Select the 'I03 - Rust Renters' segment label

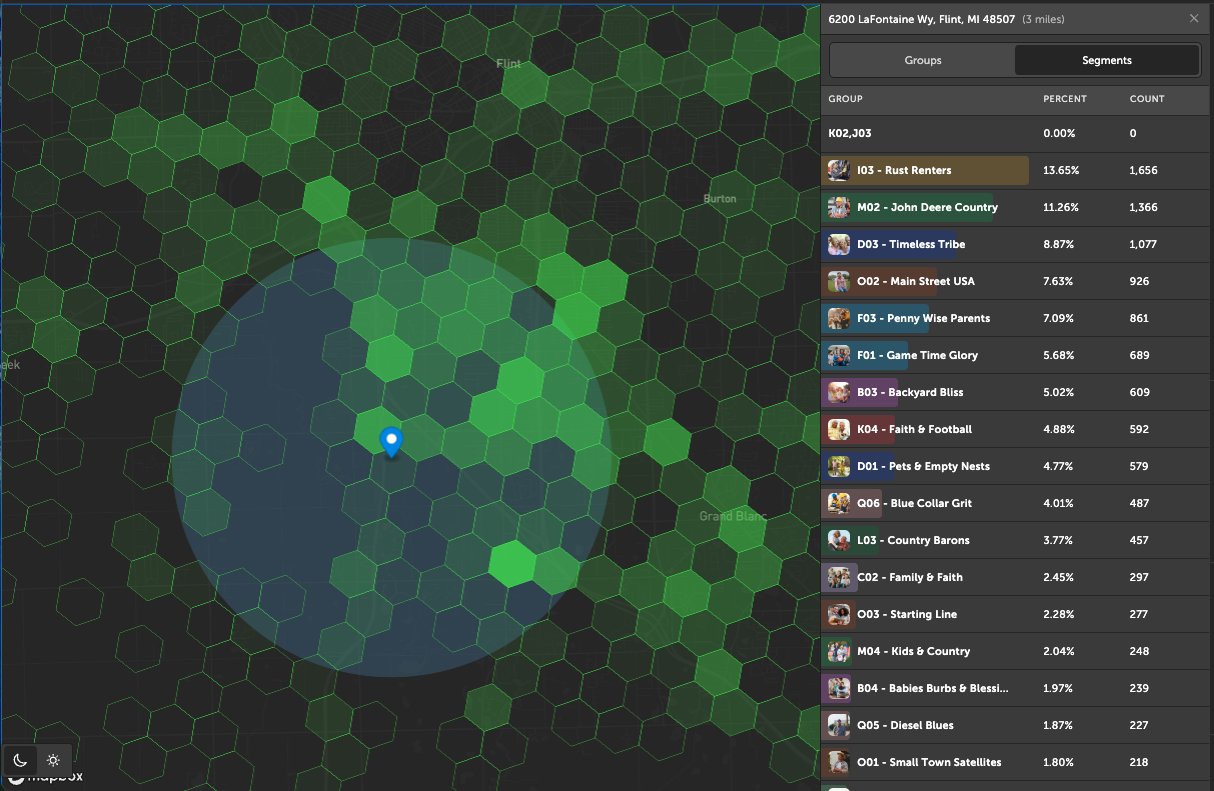click(904, 170)
